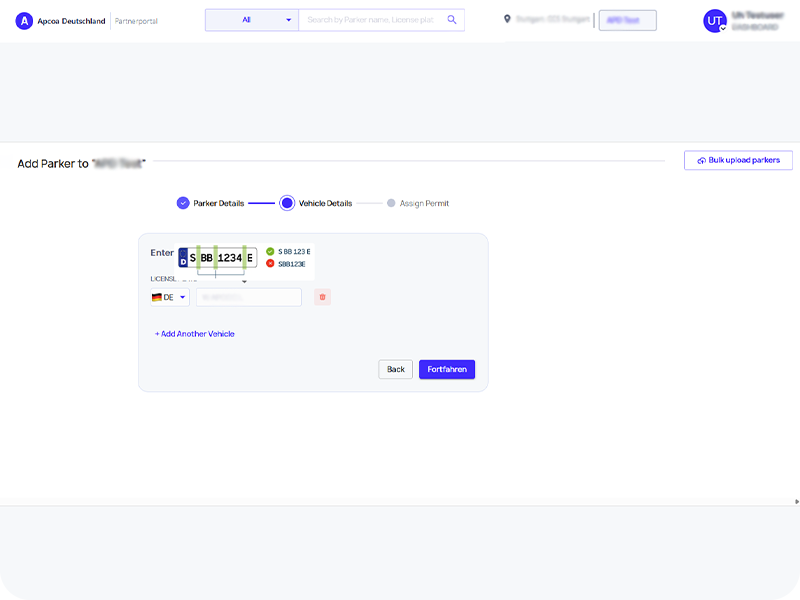Select the Vehicle Details step

point(287,203)
